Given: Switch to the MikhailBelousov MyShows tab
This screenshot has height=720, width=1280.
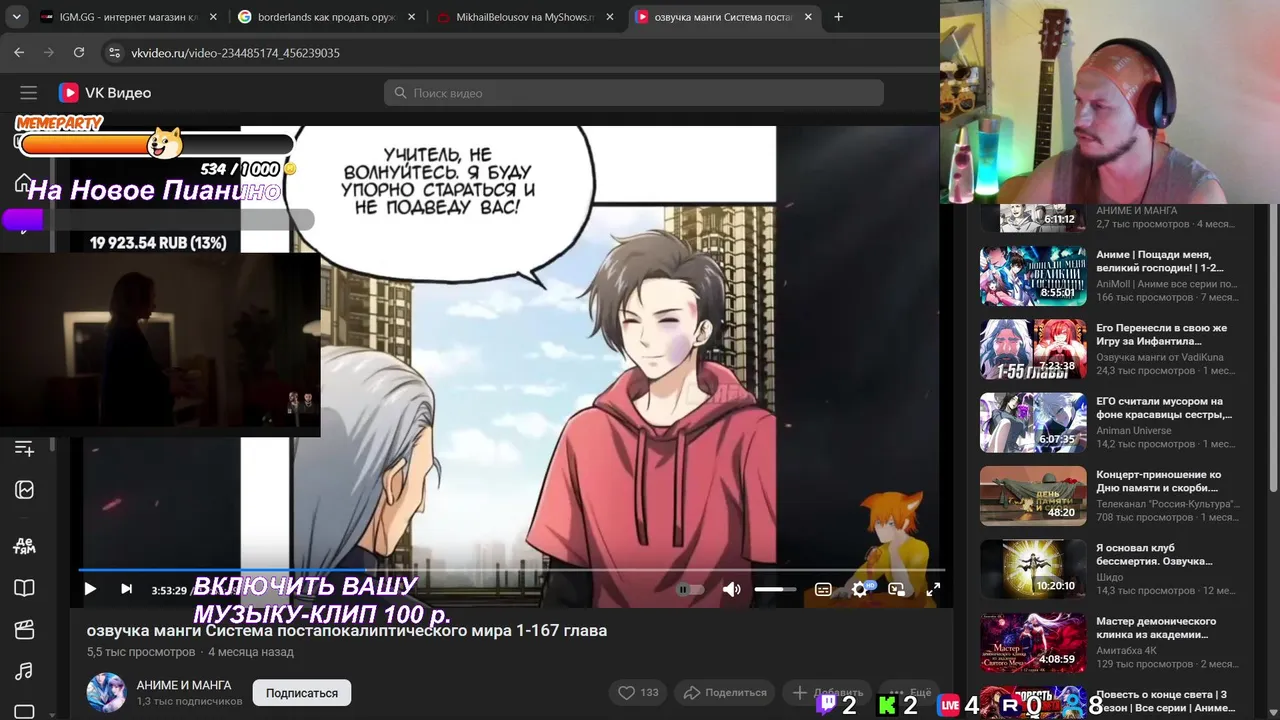Looking at the screenshot, I should 525,17.
